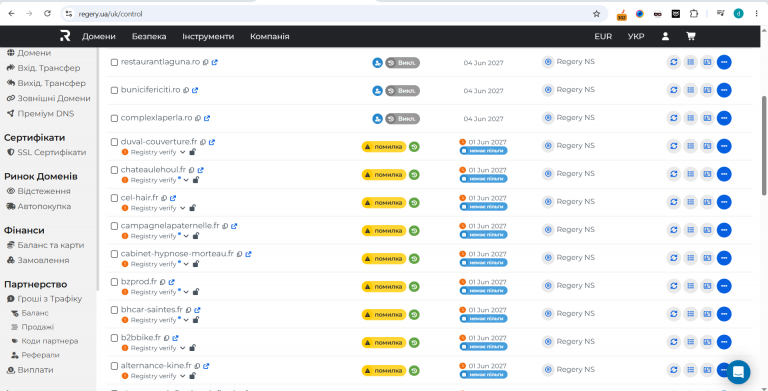Bookmark this page with the star icon
The image size is (768, 391).
596,14
